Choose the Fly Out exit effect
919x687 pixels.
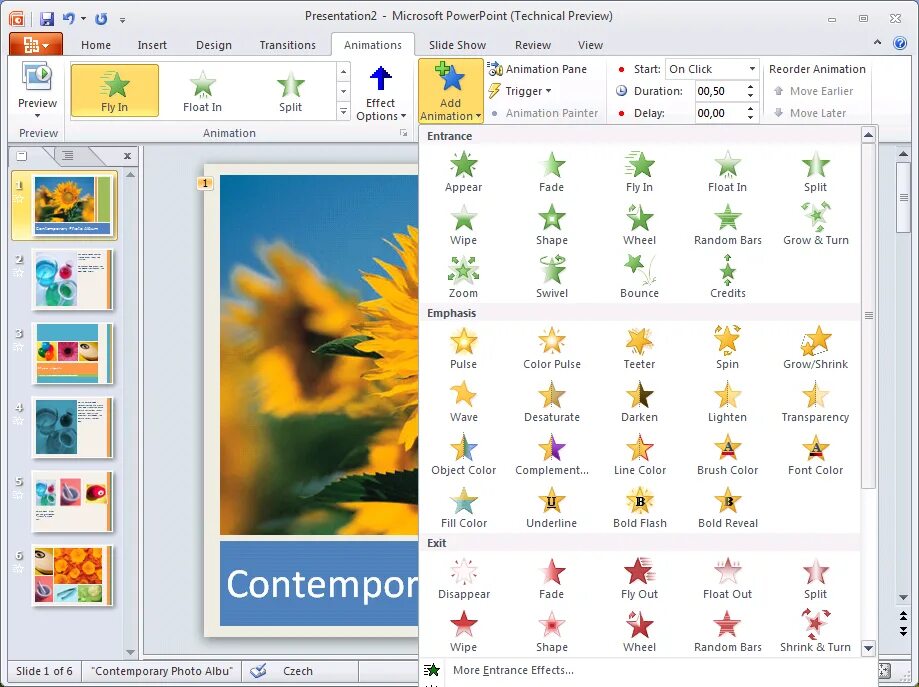(639, 579)
